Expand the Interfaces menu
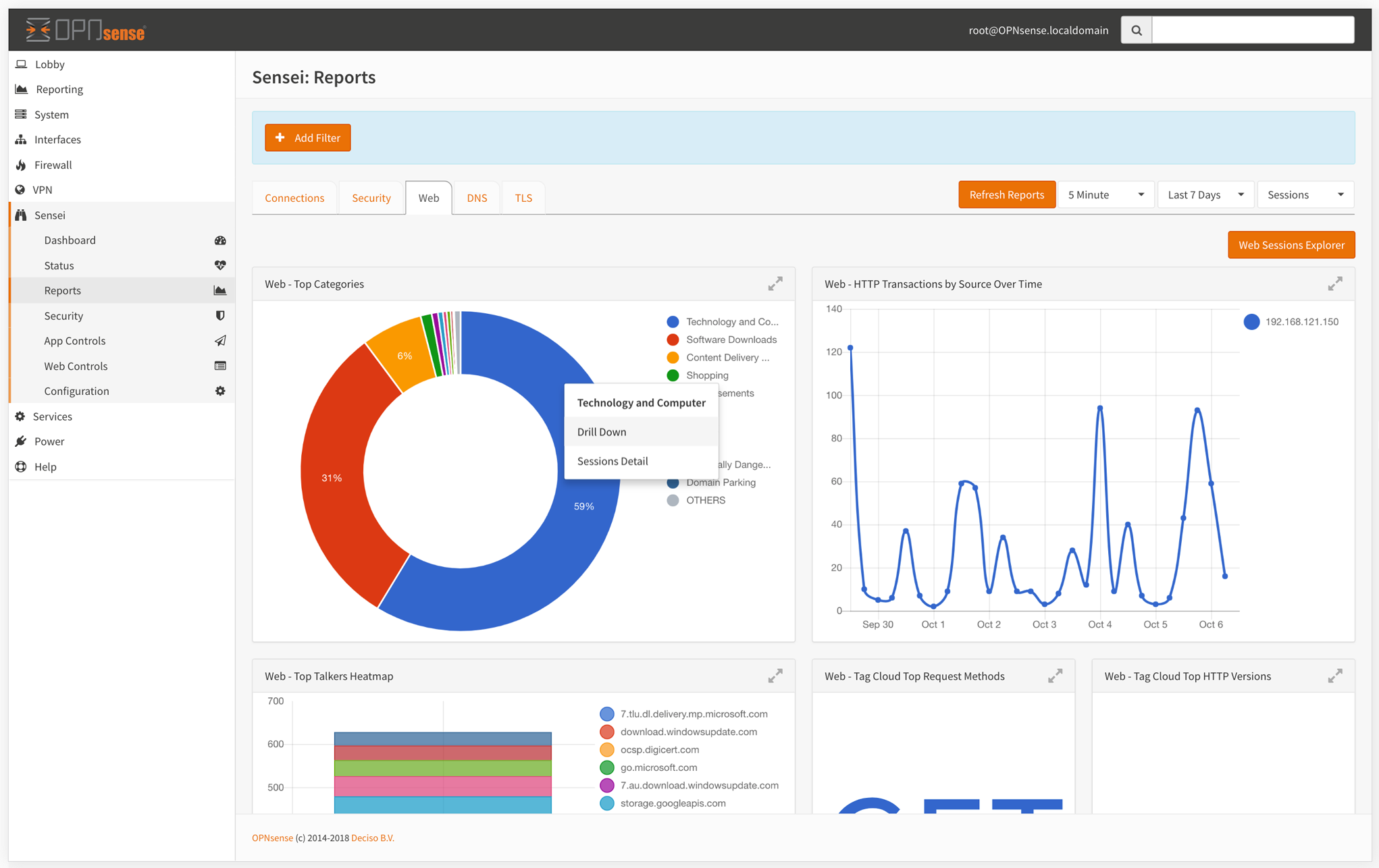The height and width of the screenshot is (868, 1379). point(122,140)
